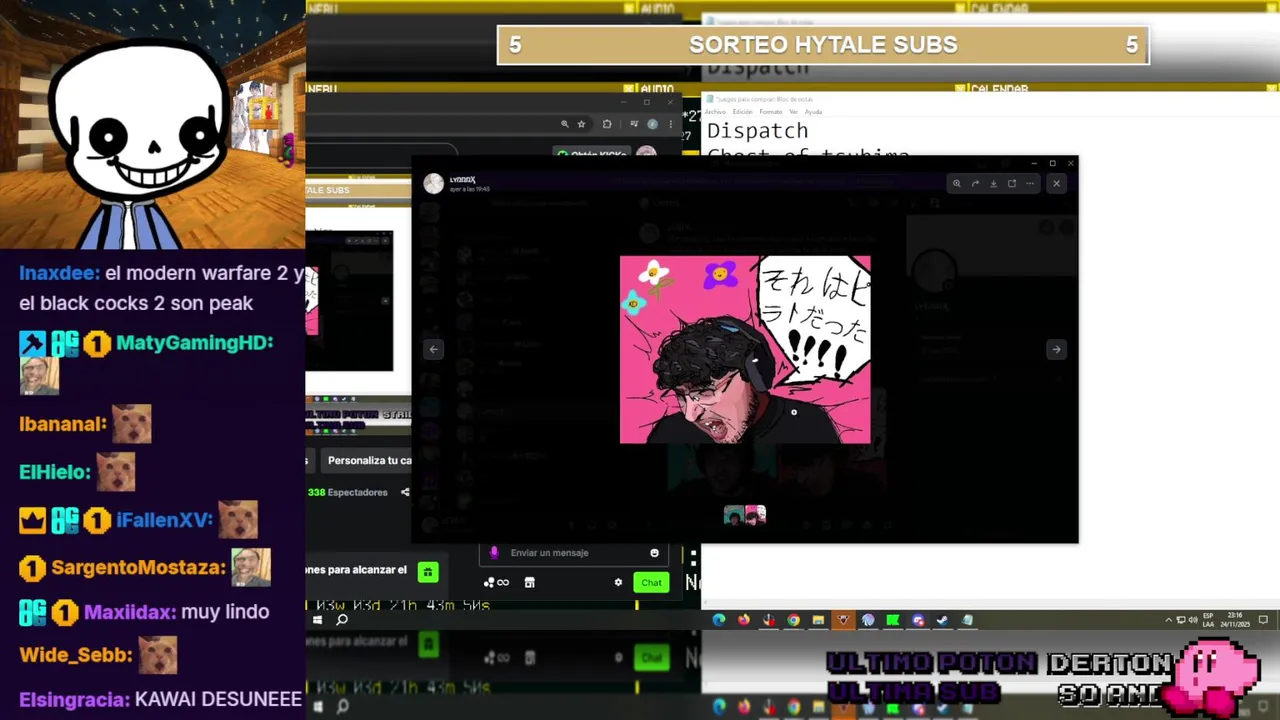This screenshot has width=1280, height=720.
Task: Show hidden system tray icons chevron
Action: click(x=1168, y=620)
